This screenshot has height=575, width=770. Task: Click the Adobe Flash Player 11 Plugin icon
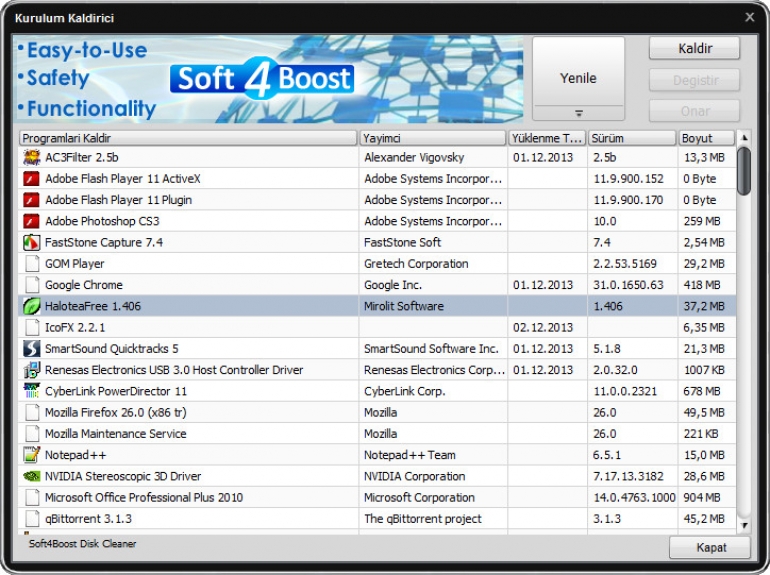coord(32,200)
